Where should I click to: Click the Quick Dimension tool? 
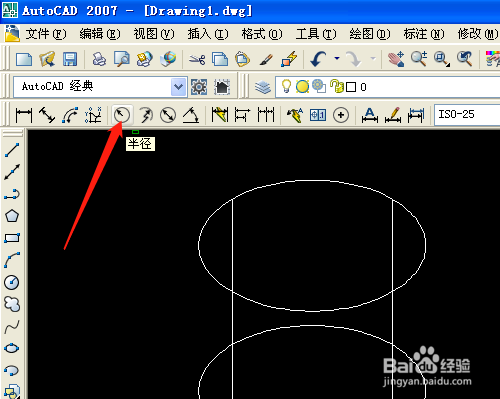(x=220, y=115)
